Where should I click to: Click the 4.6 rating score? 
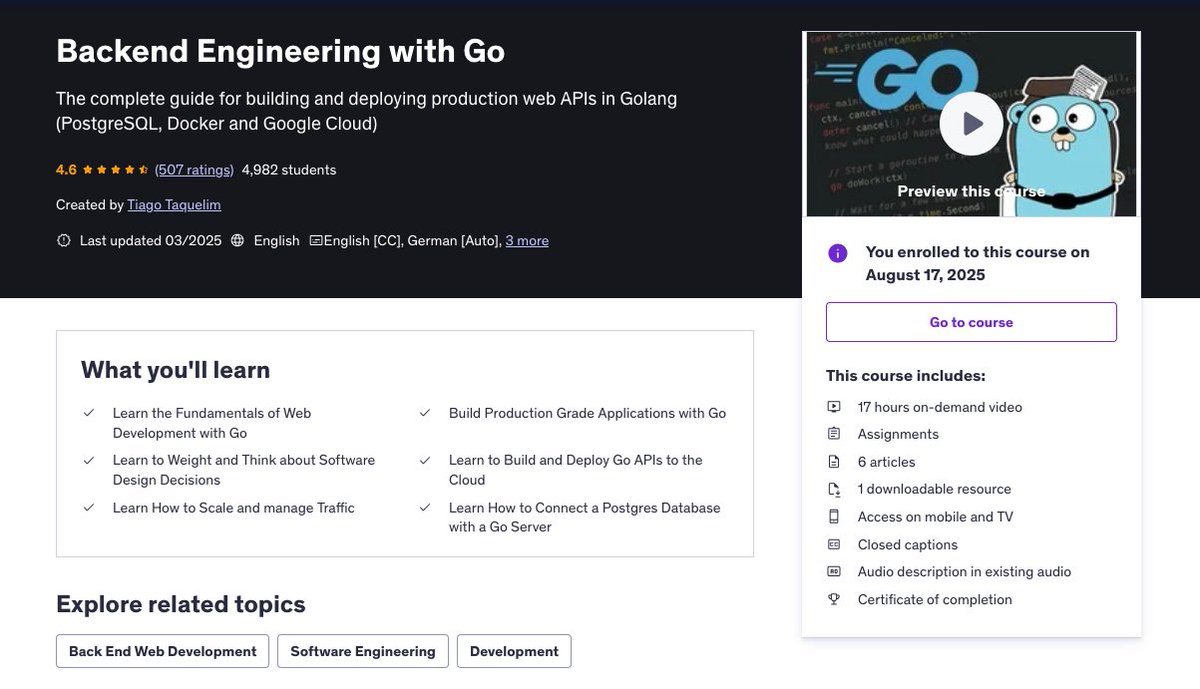click(x=66, y=170)
